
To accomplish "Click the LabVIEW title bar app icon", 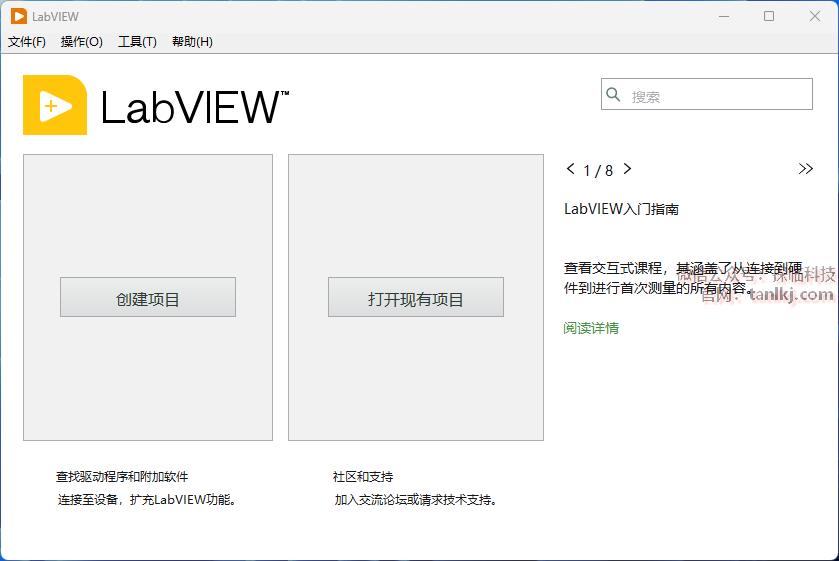I will coord(19,17).
